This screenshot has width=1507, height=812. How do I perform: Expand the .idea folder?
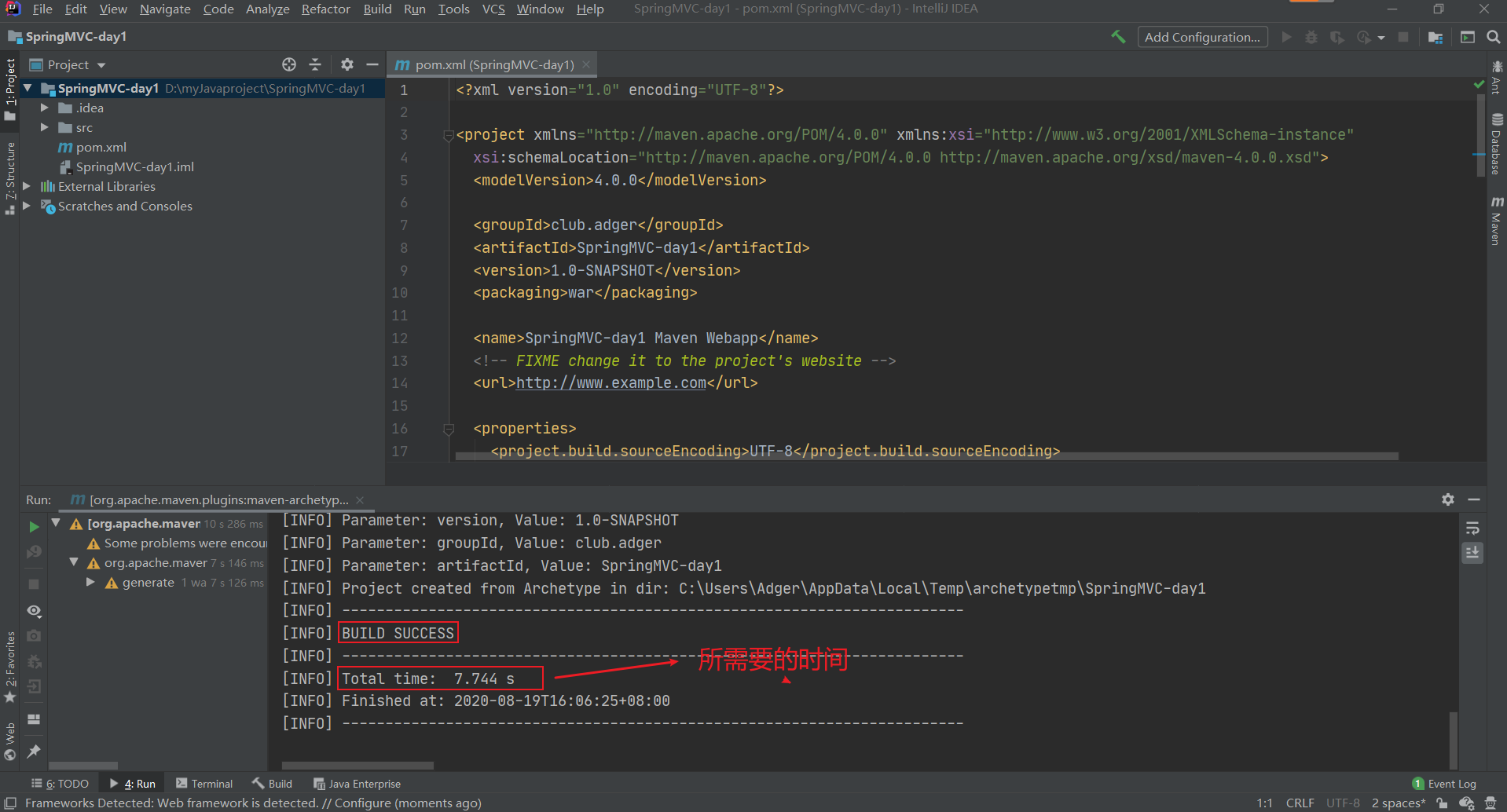coord(45,108)
